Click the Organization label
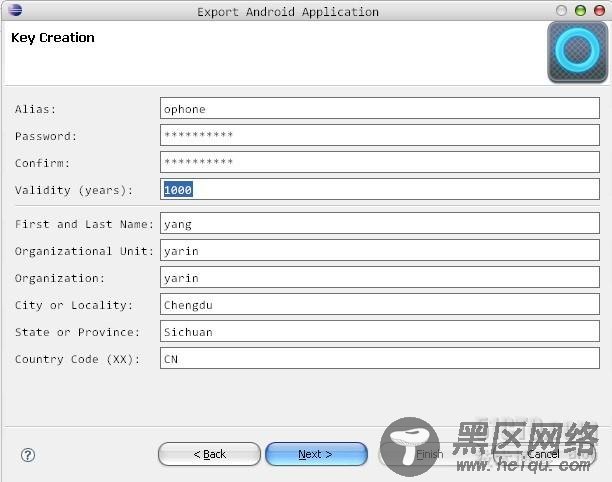Screen dimensions: 612x482 tap(60, 278)
